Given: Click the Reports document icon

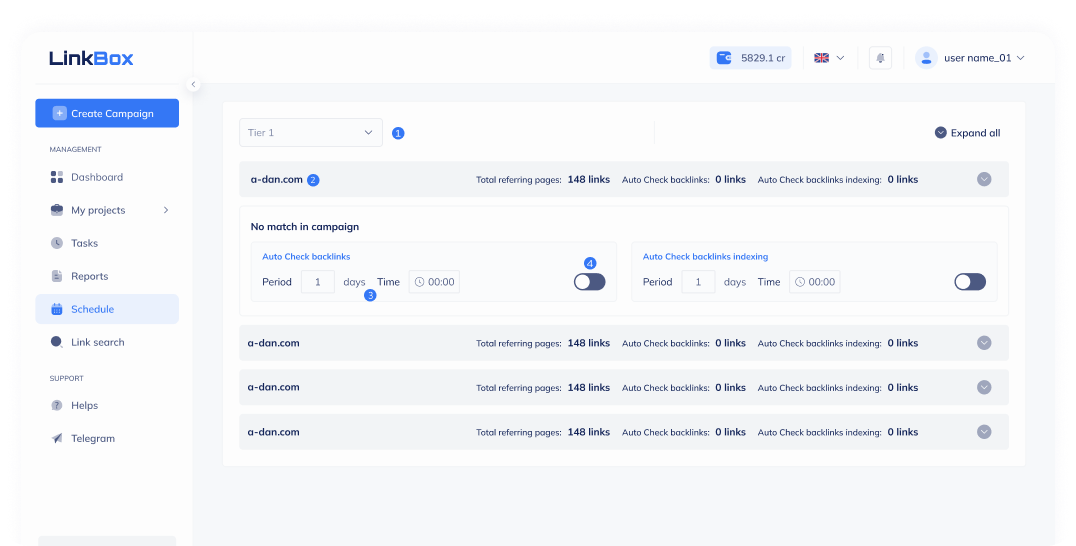Looking at the screenshot, I should [x=57, y=276].
